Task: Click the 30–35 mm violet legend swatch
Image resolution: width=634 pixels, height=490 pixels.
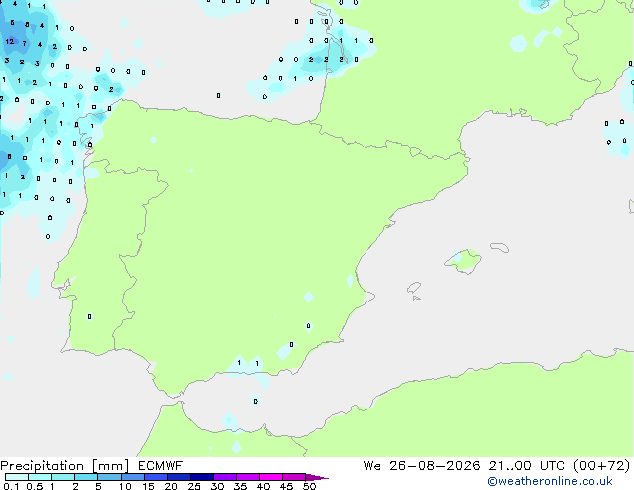Action: click(225, 477)
